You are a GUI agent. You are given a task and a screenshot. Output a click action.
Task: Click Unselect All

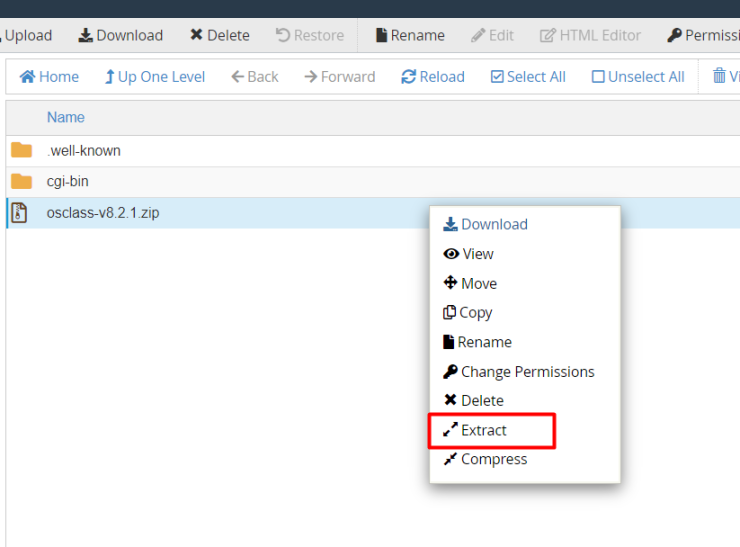pyautogui.click(x=638, y=76)
